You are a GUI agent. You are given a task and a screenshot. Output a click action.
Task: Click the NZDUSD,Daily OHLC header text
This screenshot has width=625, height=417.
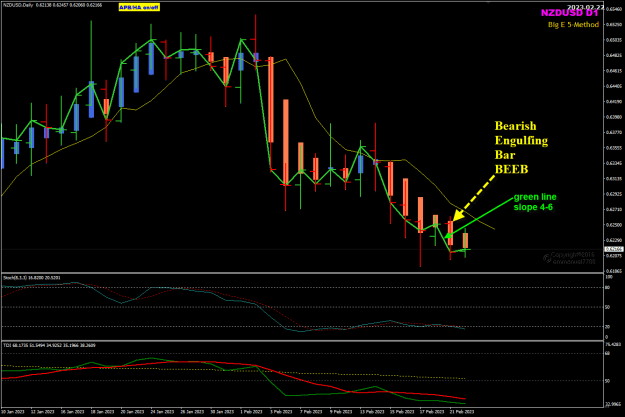pyautogui.click(x=52, y=5)
